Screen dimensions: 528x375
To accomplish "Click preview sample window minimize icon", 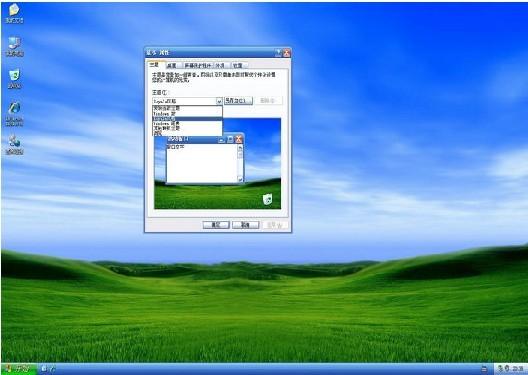I will pos(222,139).
